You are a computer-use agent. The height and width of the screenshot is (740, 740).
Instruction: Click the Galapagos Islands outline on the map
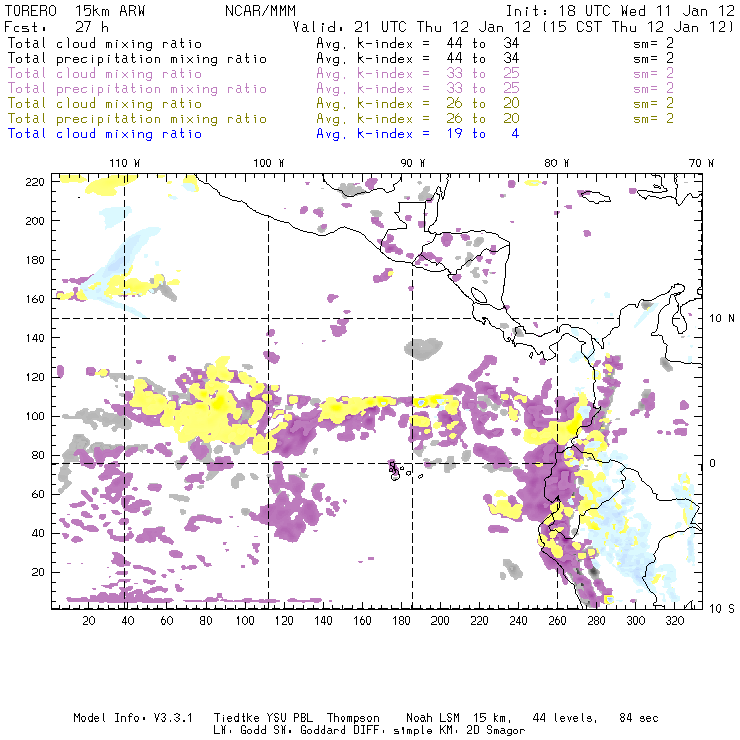[398, 469]
